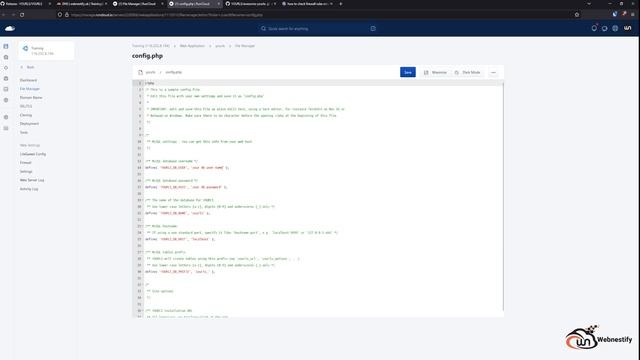Click the browser address bar URL
Image resolution: width=640 pixels, height=360 pixels.
click(x=167, y=15)
